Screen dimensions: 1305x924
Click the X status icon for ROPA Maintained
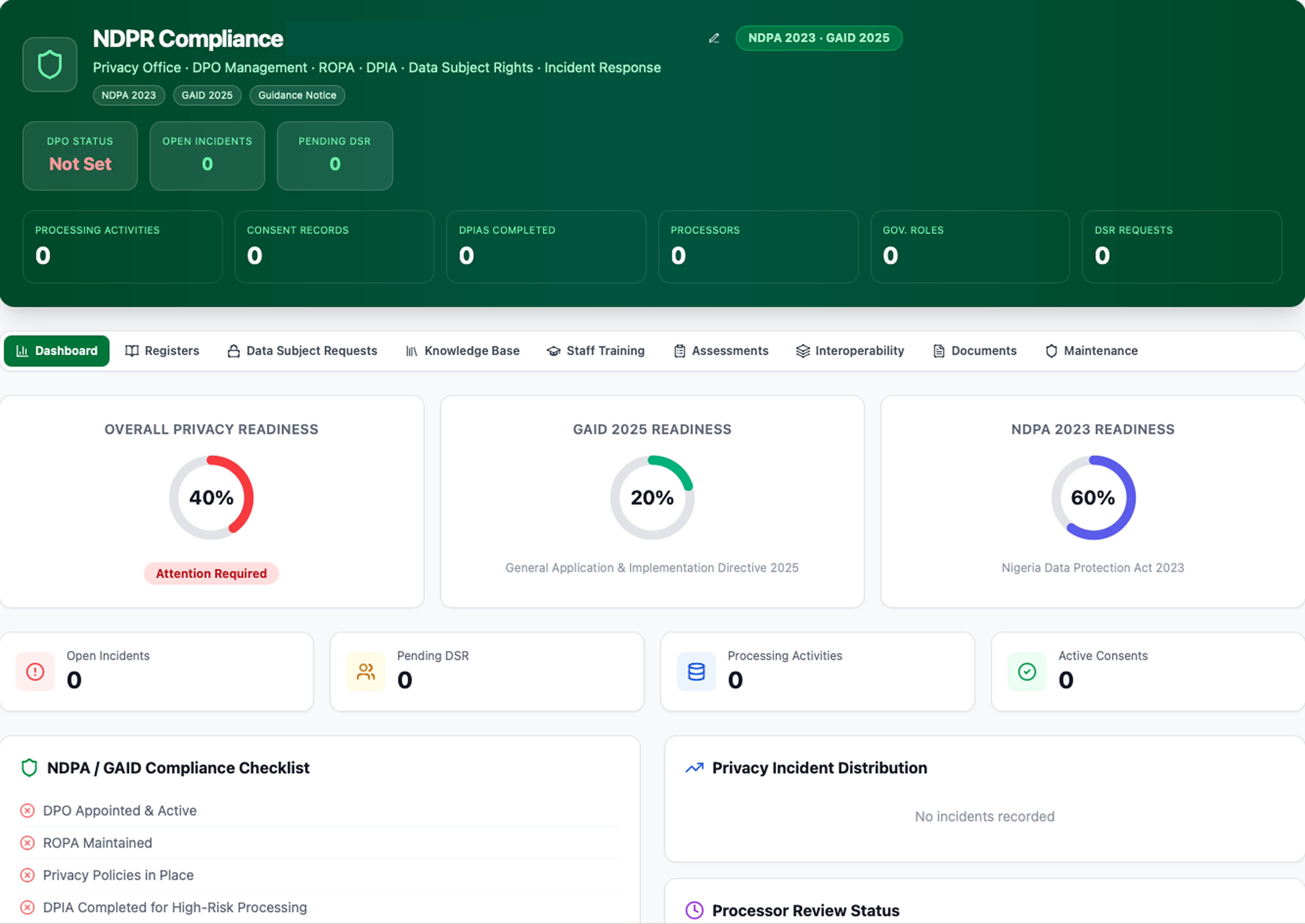27,843
